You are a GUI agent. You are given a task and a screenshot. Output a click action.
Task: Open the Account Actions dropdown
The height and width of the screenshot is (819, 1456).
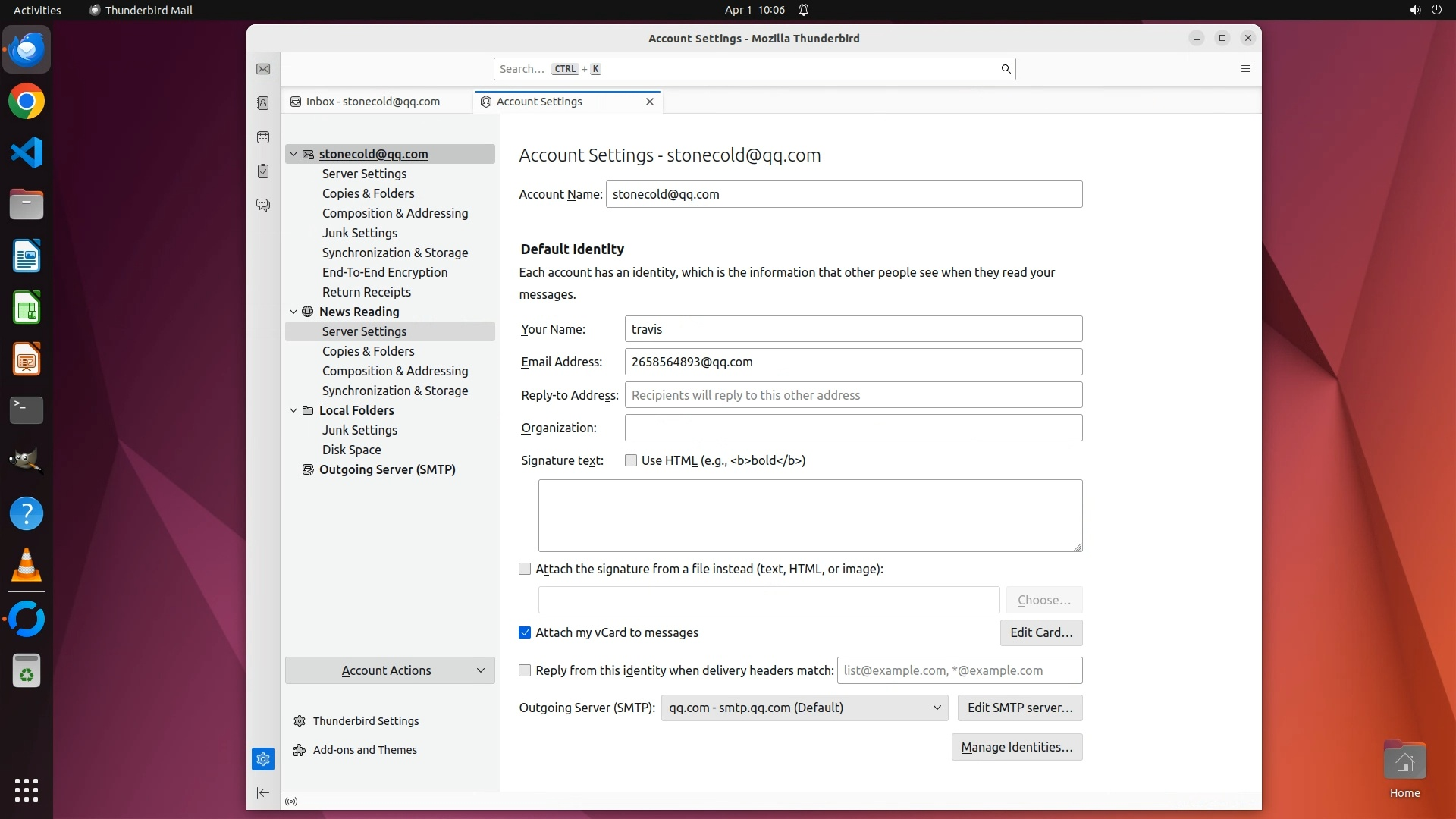coord(390,670)
